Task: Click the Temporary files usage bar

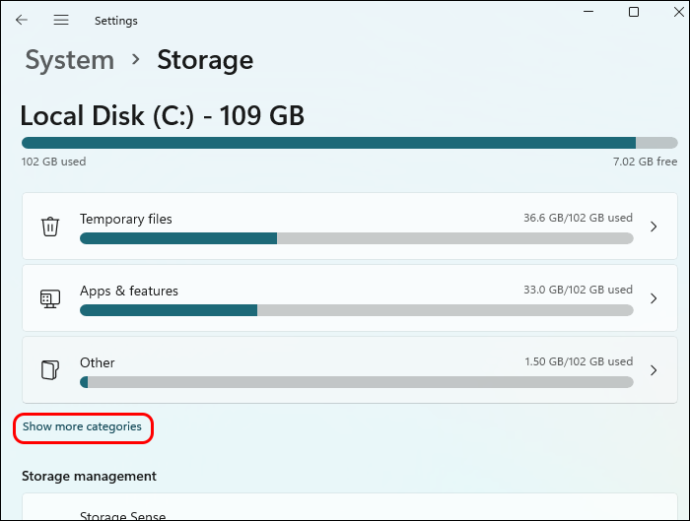Action: [x=356, y=238]
